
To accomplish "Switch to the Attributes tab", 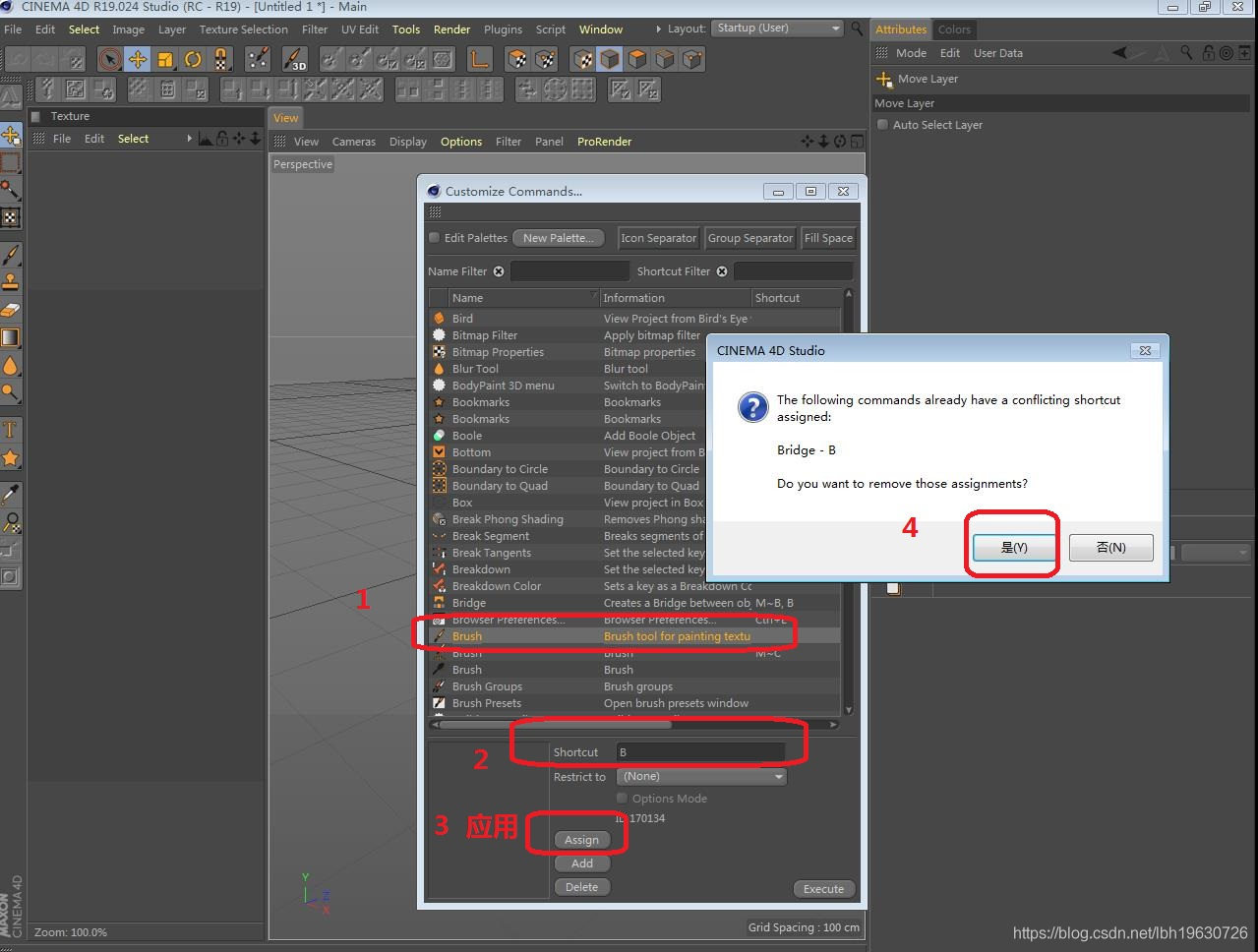I will pos(901,30).
